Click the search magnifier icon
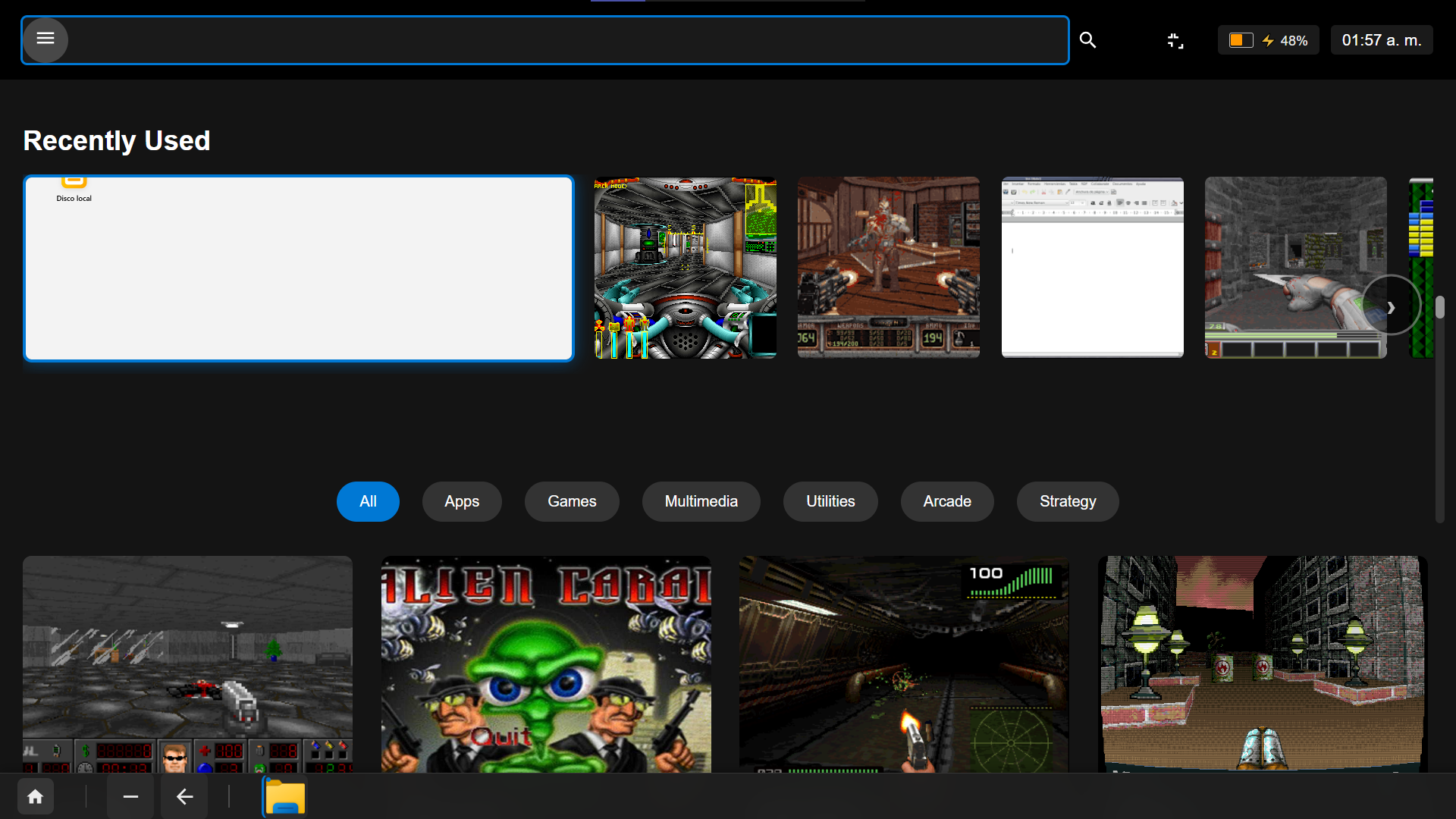1456x819 pixels. [x=1087, y=40]
